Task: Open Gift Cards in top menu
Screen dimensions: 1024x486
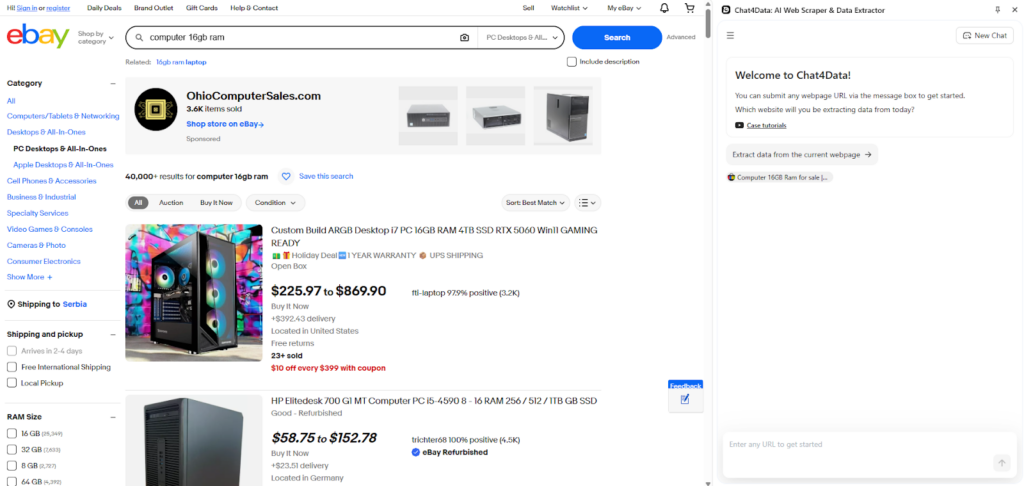Action: point(201,8)
